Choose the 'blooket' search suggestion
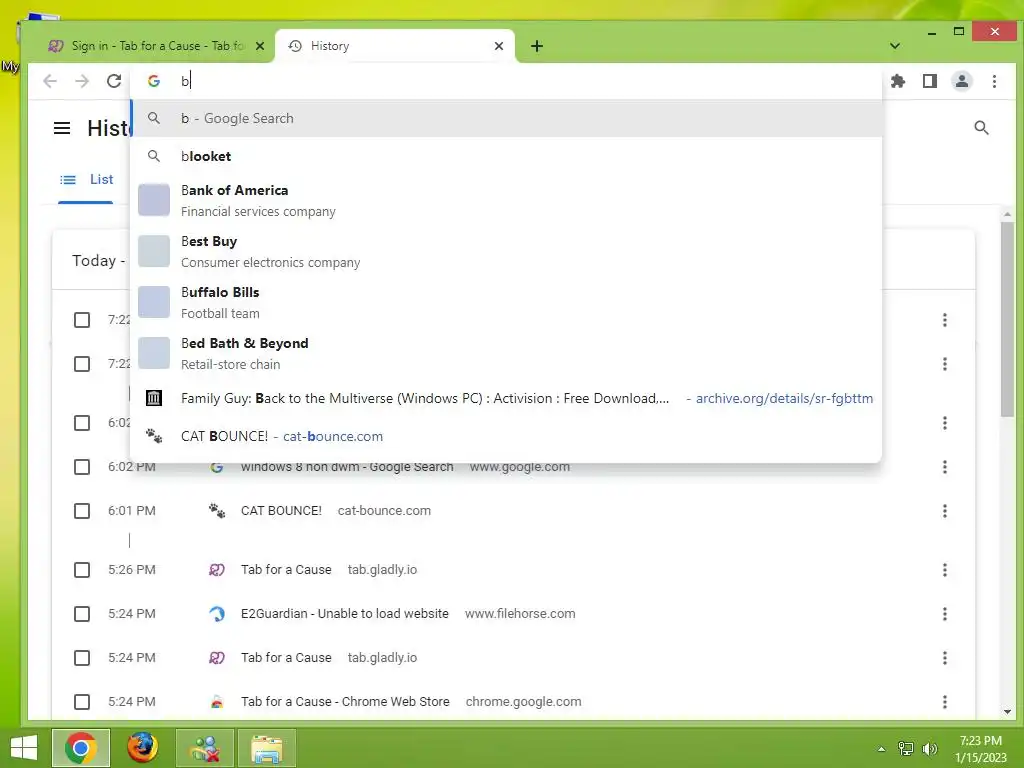1024x768 pixels. (x=506, y=156)
